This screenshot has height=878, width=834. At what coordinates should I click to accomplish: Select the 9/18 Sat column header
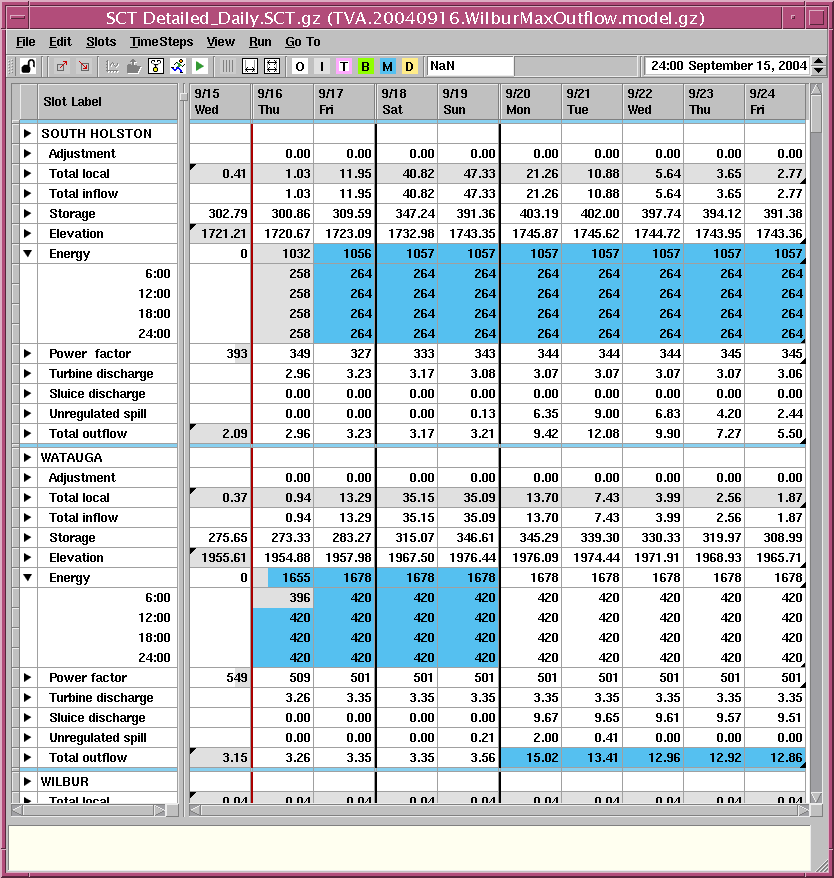406,102
